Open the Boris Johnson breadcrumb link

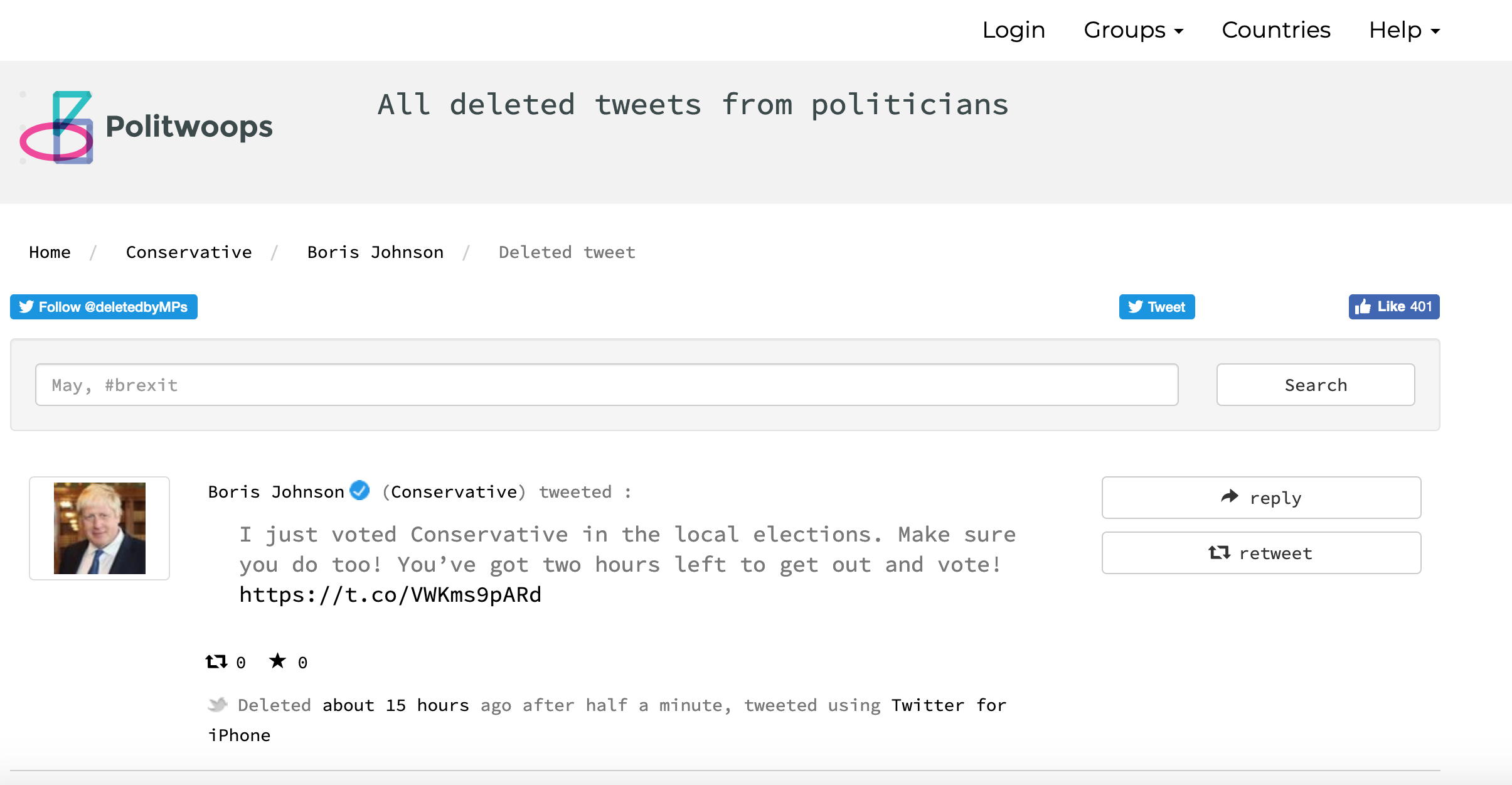pyautogui.click(x=375, y=252)
